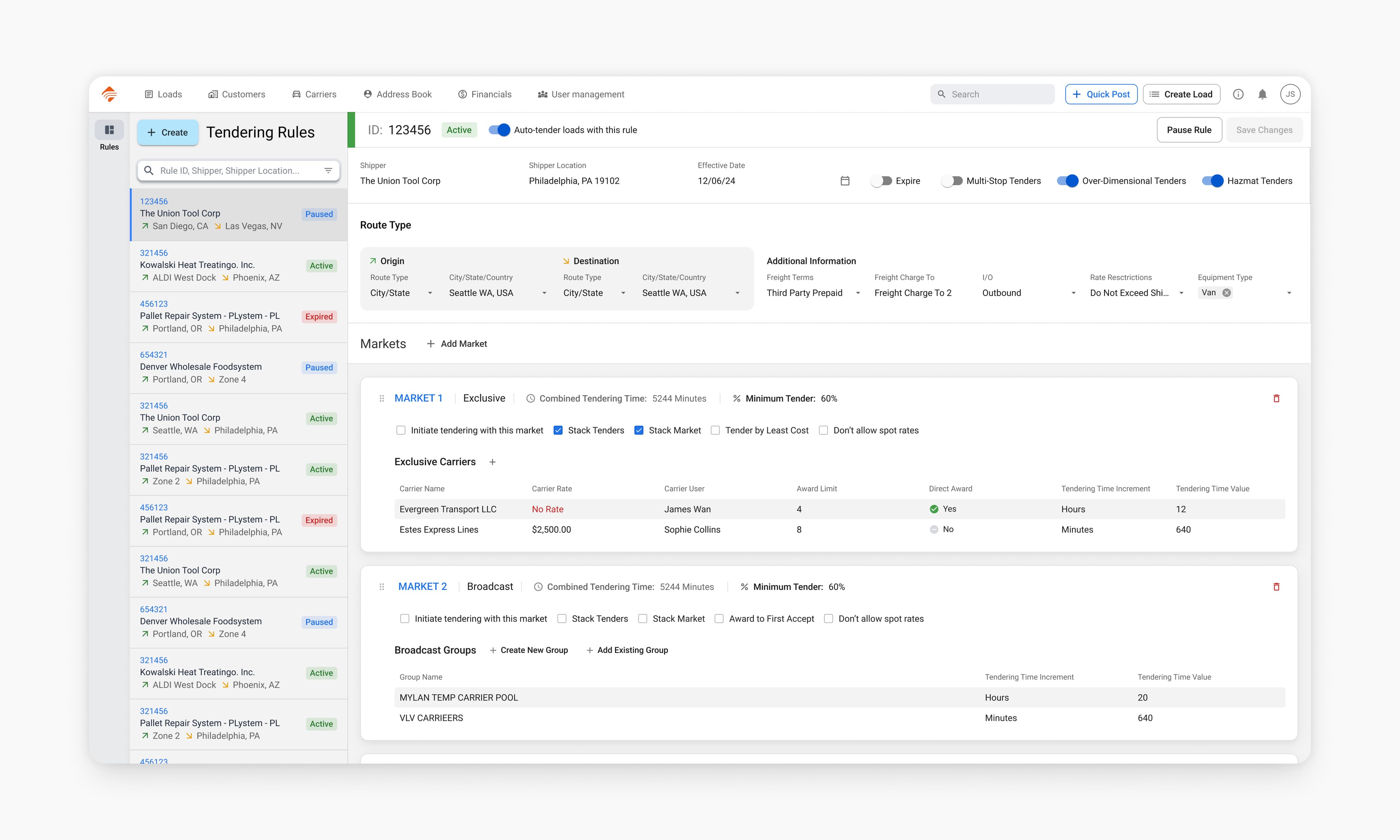Open the notifications bell
The width and height of the screenshot is (1400, 840).
point(1263,94)
